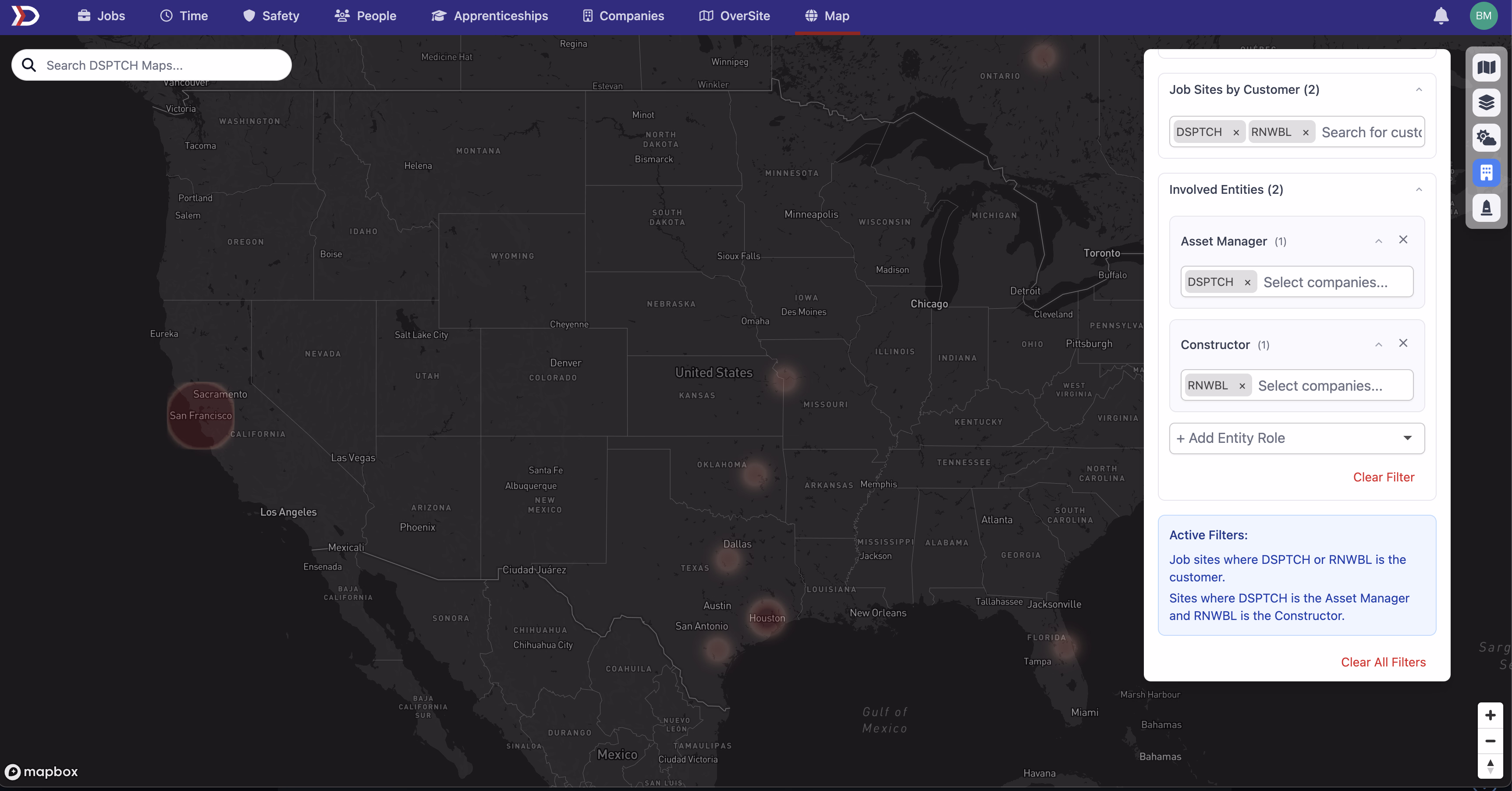Screen dimensions: 1512x791
Task: Remove DSPTCH customer tag
Action: 1236,132
